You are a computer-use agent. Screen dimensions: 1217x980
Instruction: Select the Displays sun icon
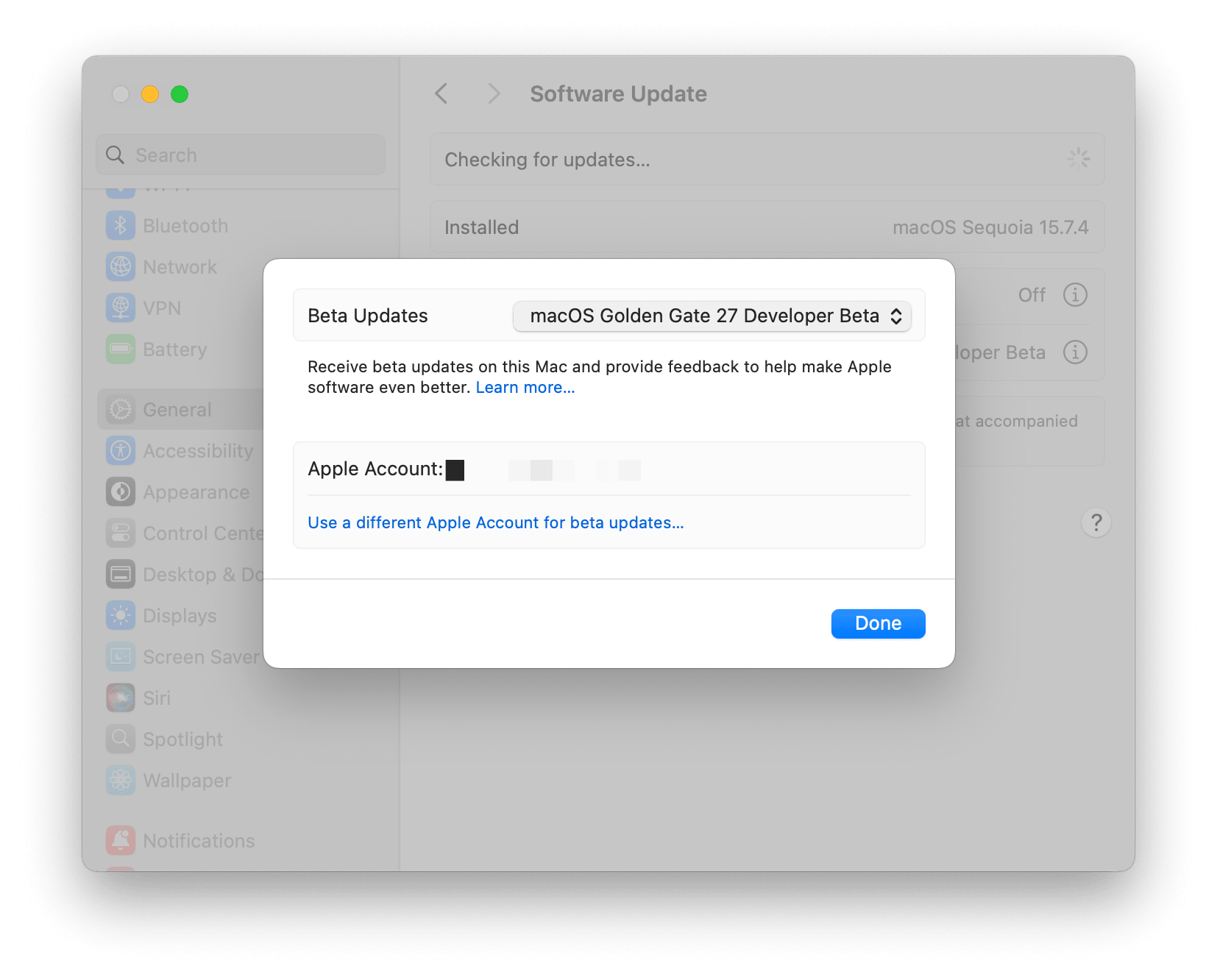tap(121, 615)
